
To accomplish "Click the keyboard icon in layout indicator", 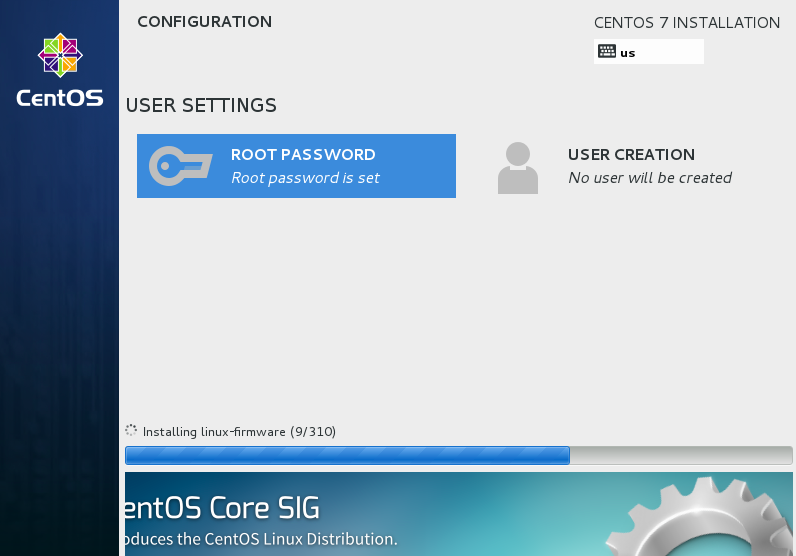I will (607, 52).
